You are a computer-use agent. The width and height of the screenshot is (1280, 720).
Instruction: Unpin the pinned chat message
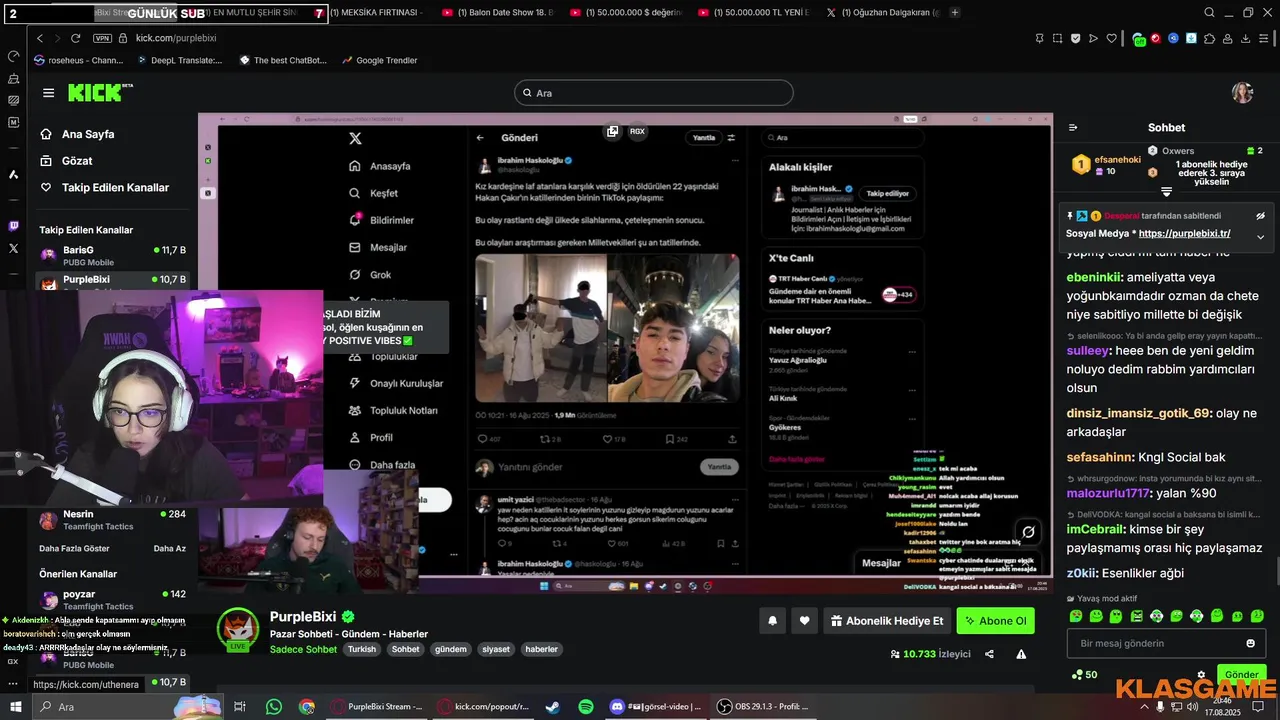tap(1260, 215)
